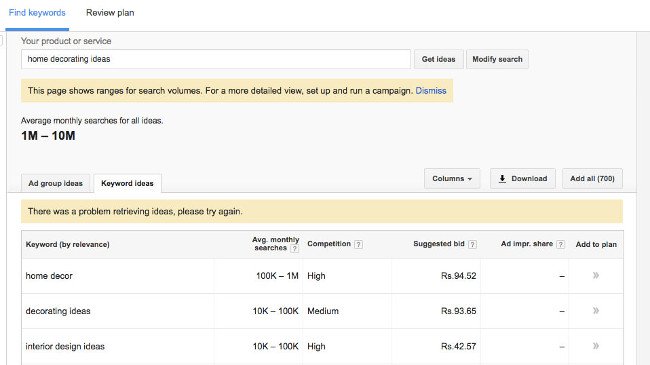Open help icon beside Suggested bid
650x365 pixels.
click(472, 244)
